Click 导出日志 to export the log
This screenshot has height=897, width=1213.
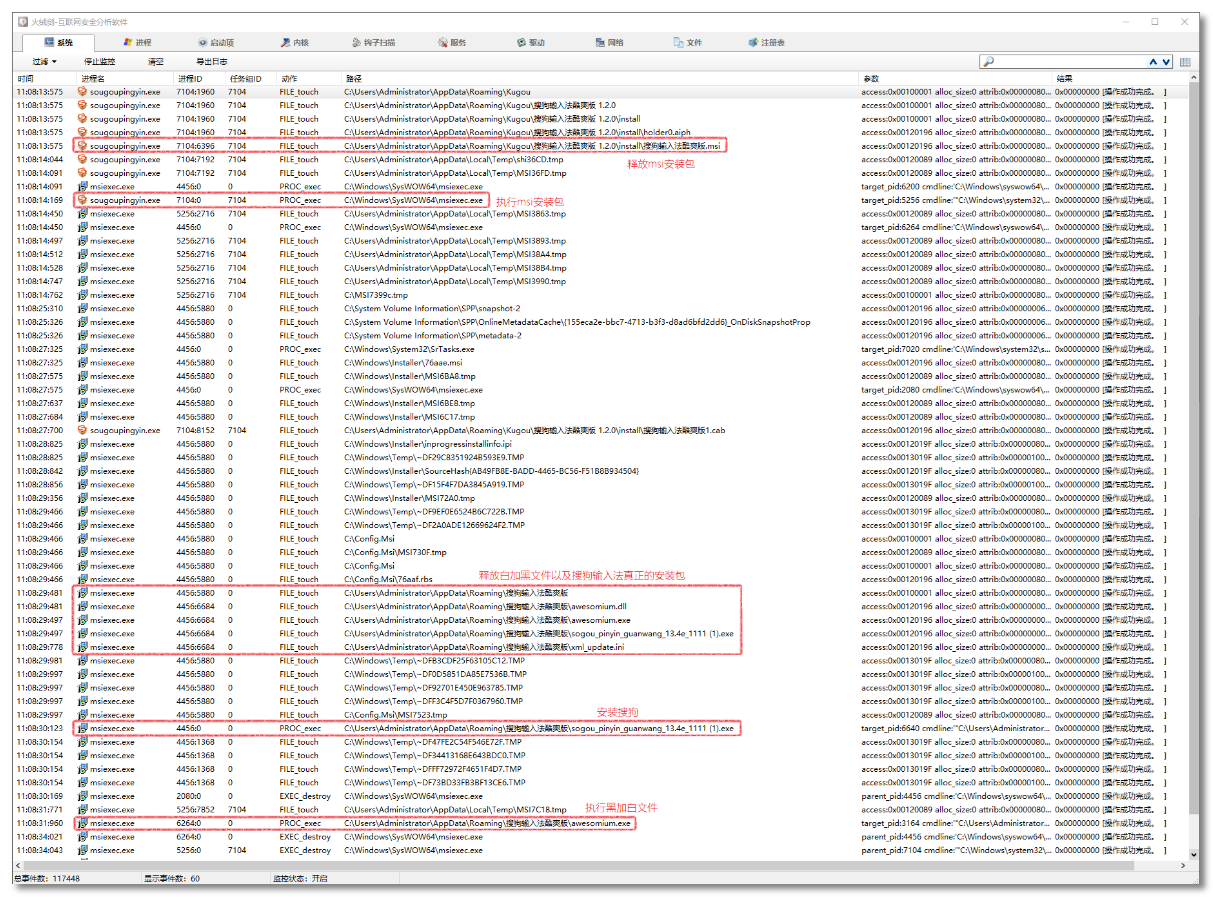pos(210,62)
